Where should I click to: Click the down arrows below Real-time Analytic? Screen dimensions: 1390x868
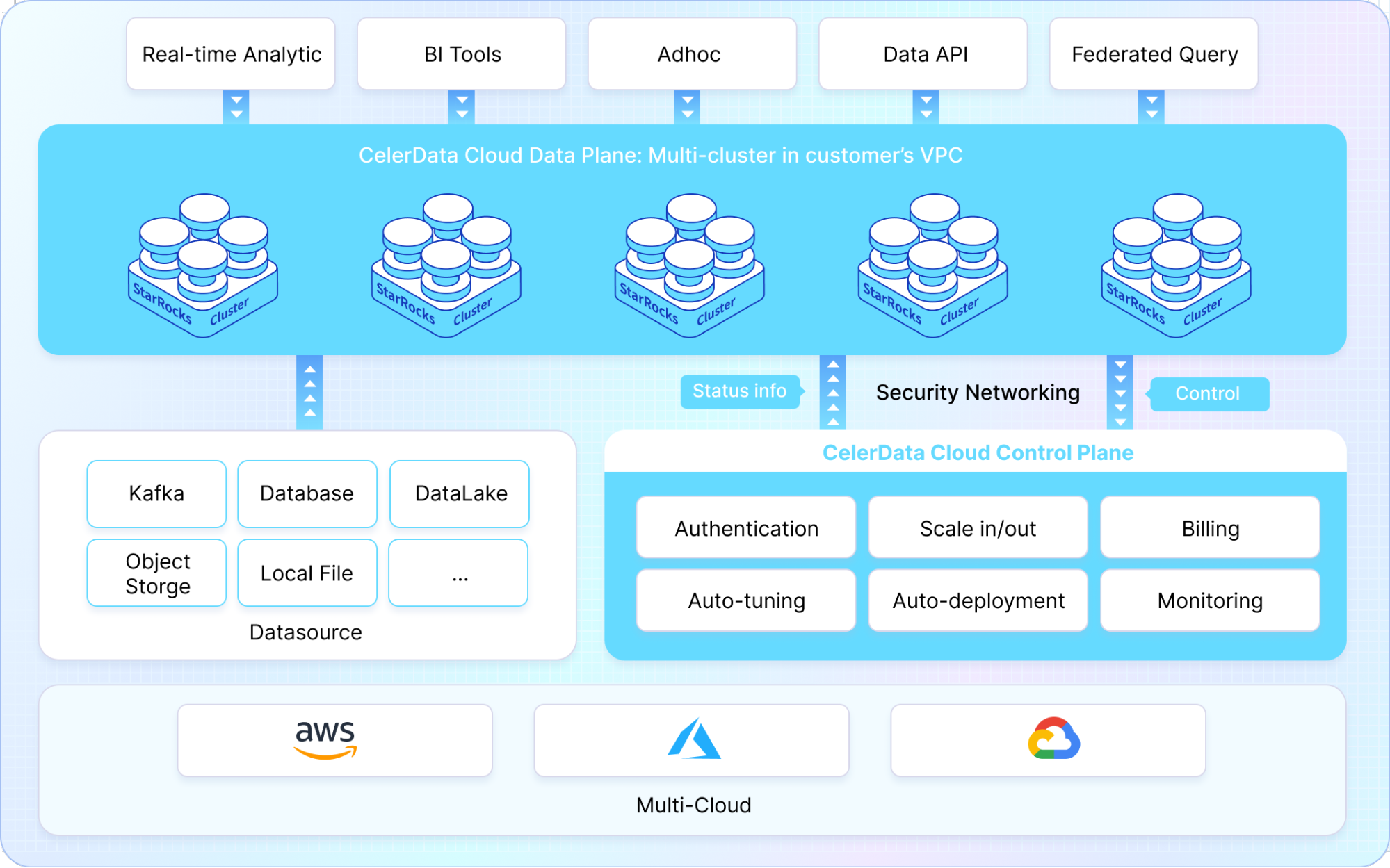click(x=236, y=107)
